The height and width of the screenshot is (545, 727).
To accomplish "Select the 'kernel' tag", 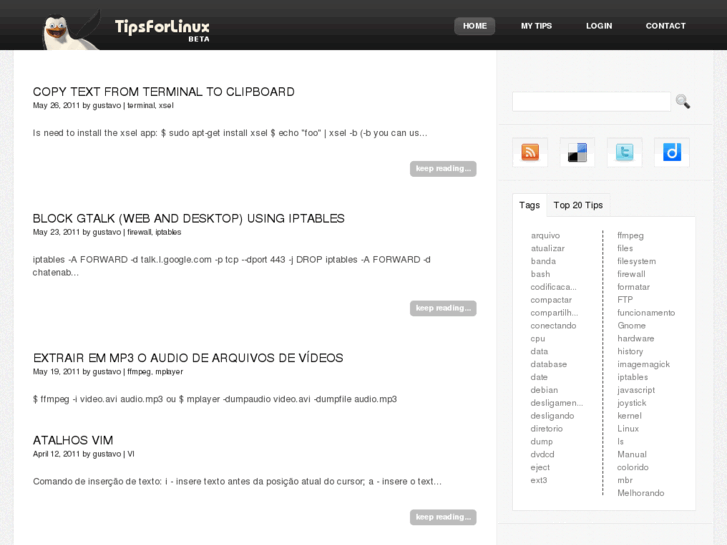I will click(629, 416).
